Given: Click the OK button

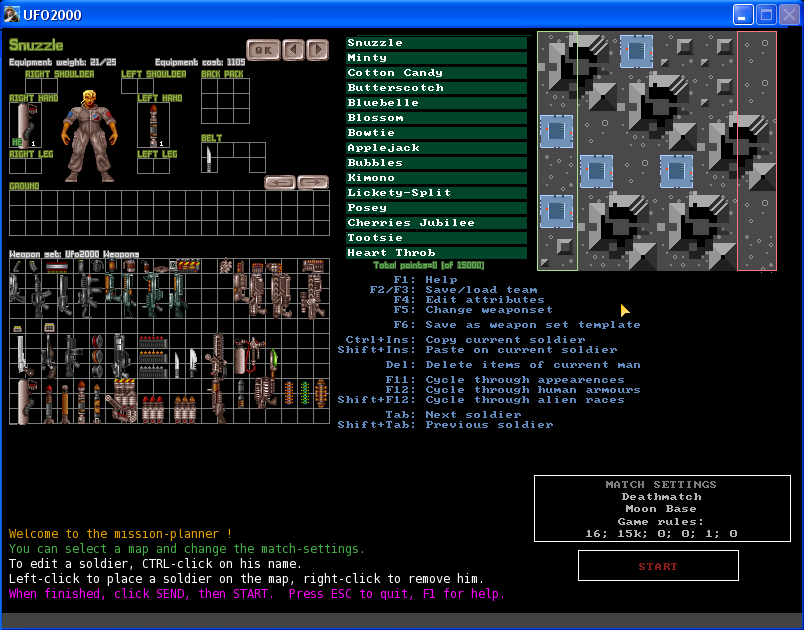Looking at the screenshot, I should pos(264,50).
